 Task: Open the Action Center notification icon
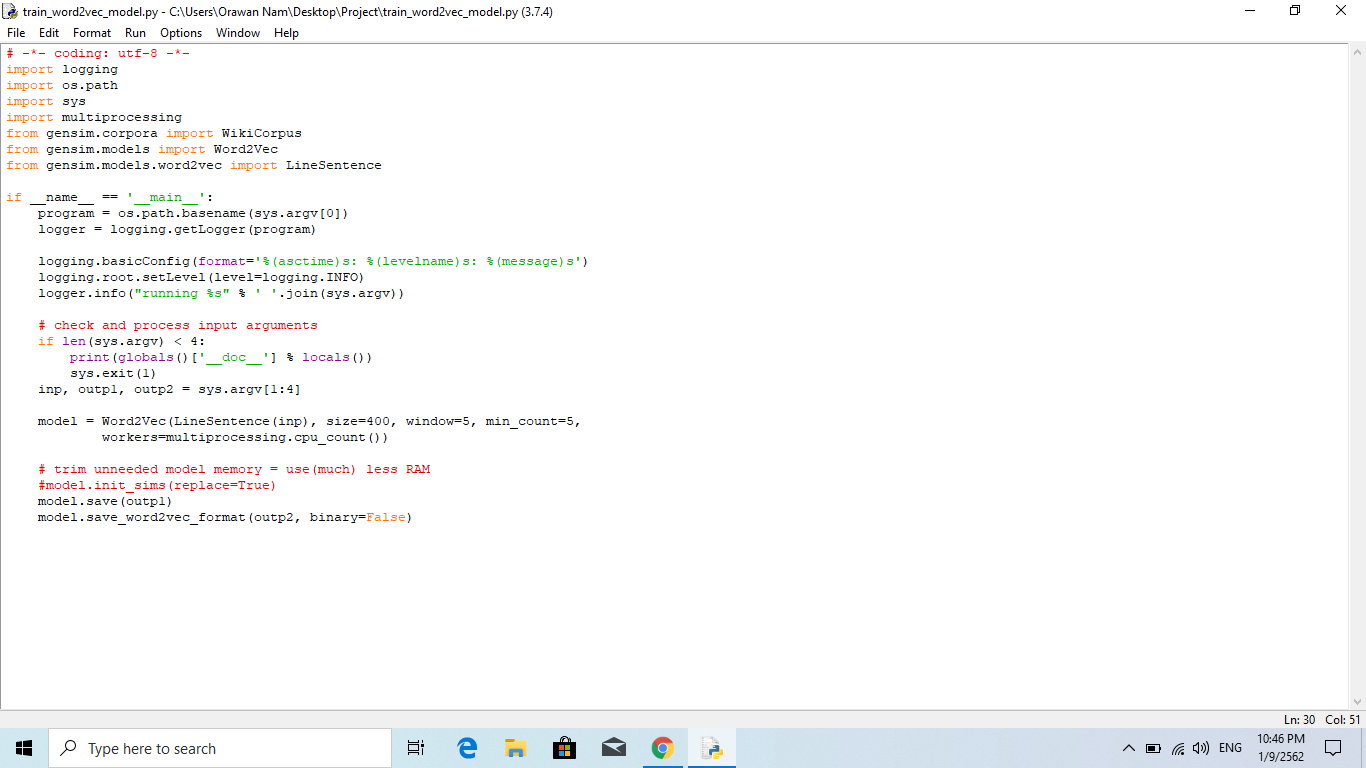[x=1333, y=747]
